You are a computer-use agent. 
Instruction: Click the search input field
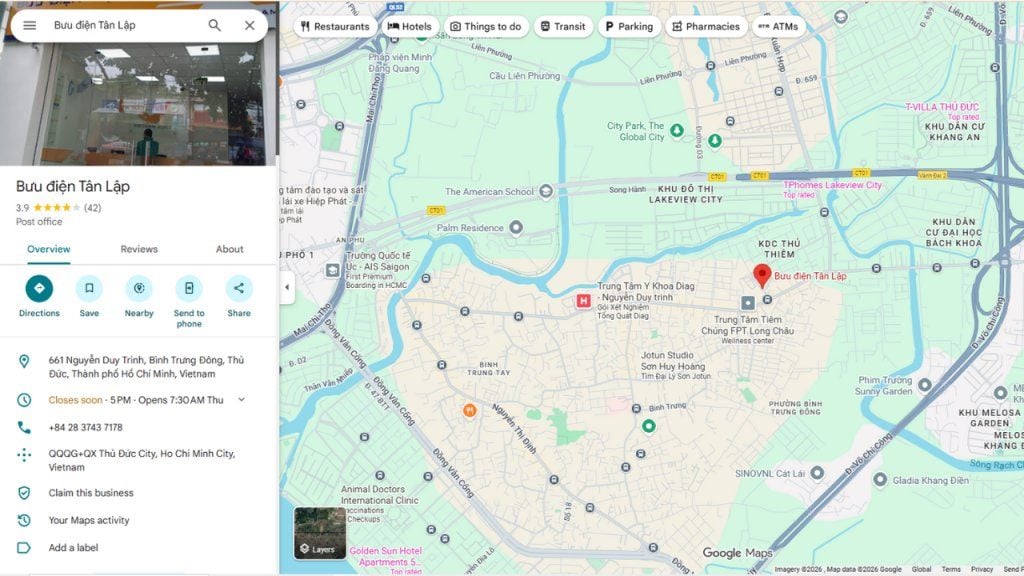click(120, 25)
